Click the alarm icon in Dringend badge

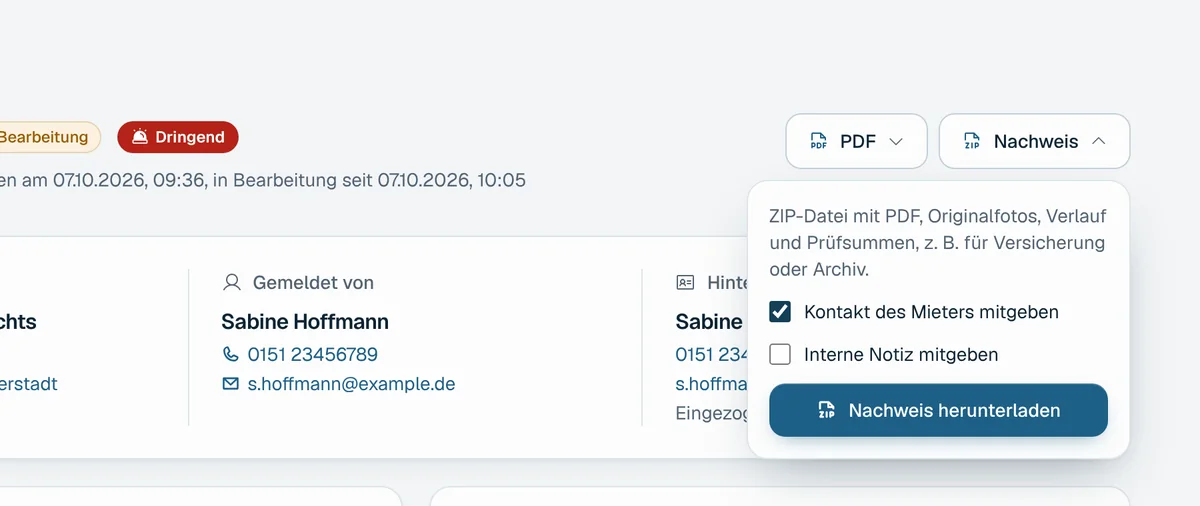tap(140, 137)
